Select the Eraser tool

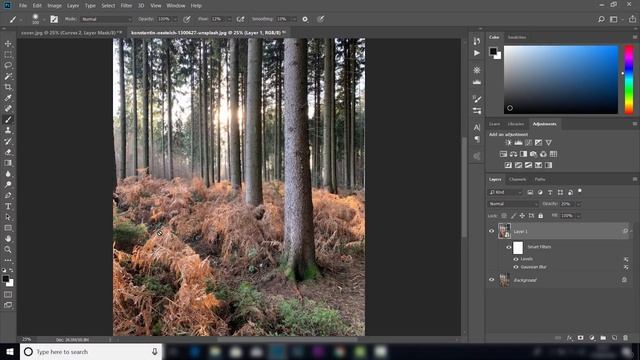(8, 152)
